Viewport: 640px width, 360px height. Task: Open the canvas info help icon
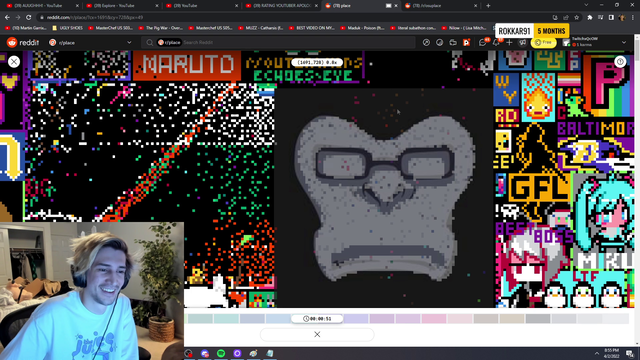[x=620, y=62]
